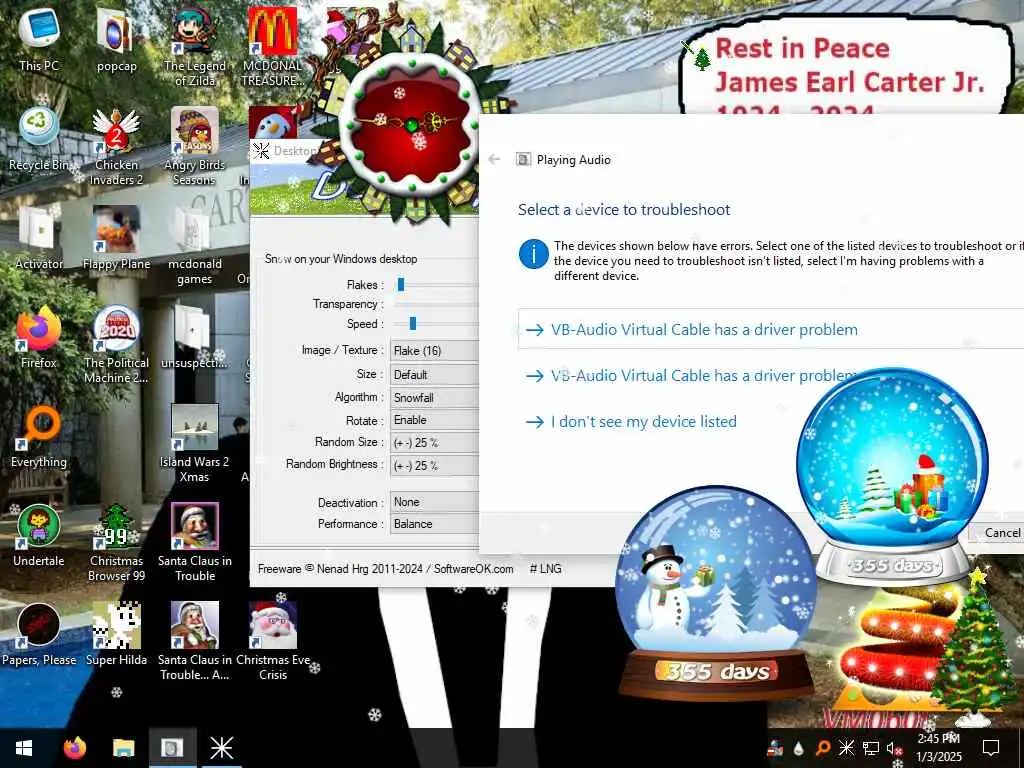Open the Deactivation dropdown showing None
1024x768 pixels.
pos(434,502)
